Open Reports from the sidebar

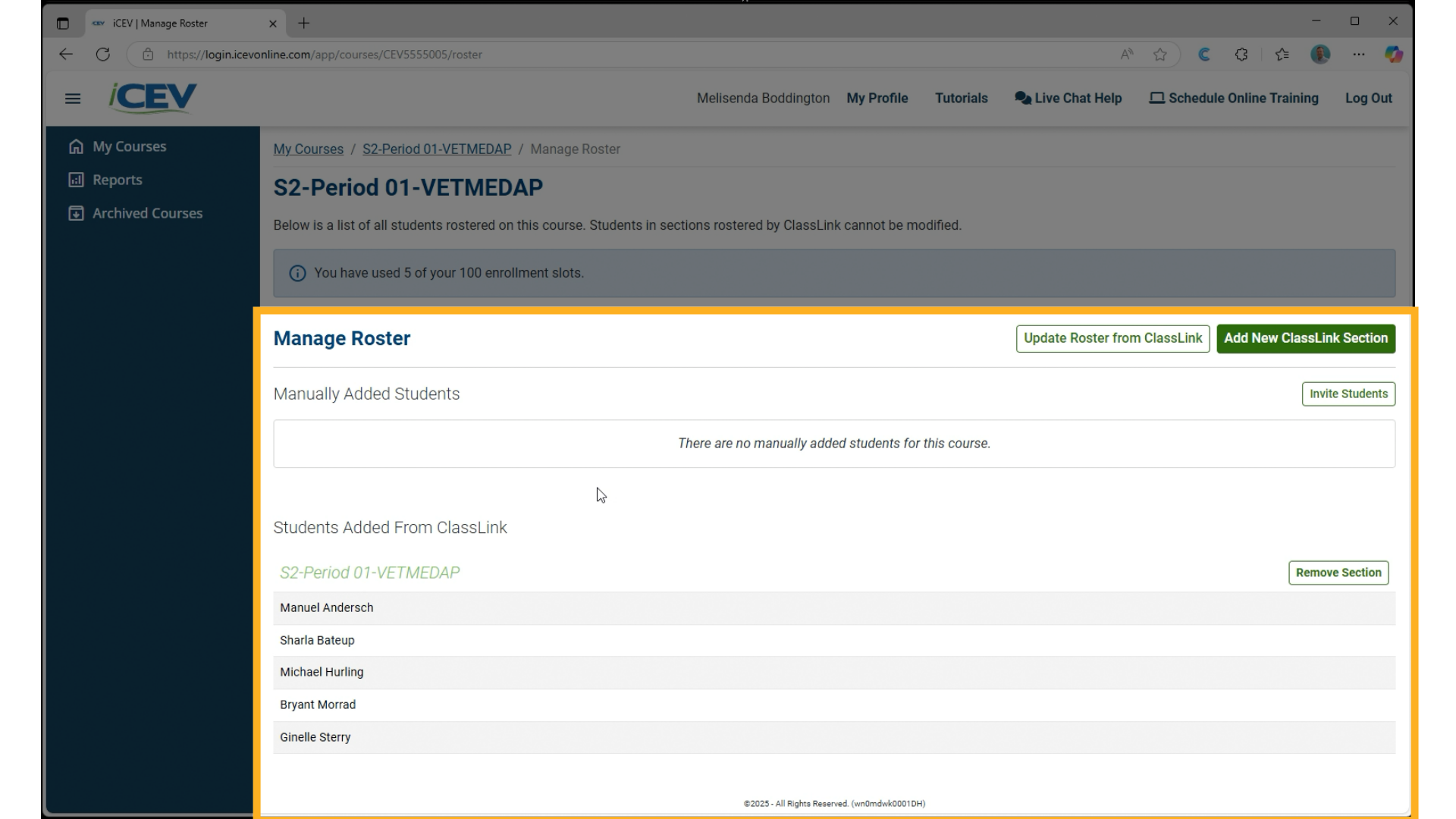[116, 180]
